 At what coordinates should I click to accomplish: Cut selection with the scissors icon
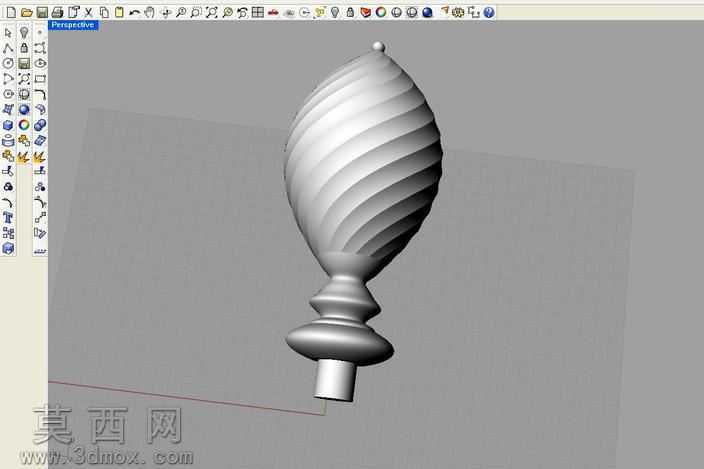pos(88,12)
